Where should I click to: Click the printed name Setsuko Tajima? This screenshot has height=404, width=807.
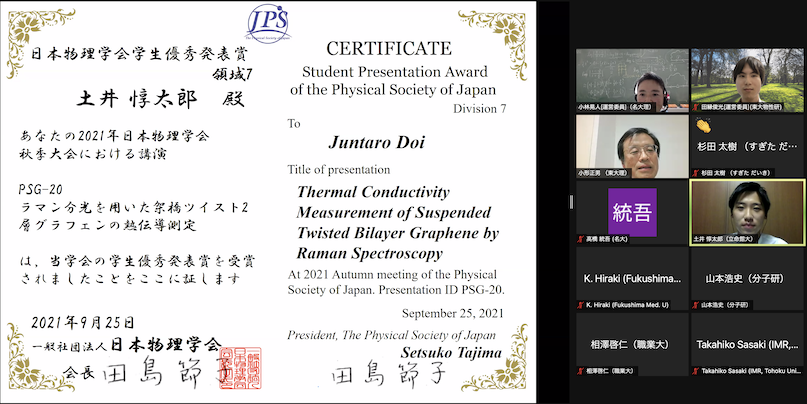(x=451, y=353)
